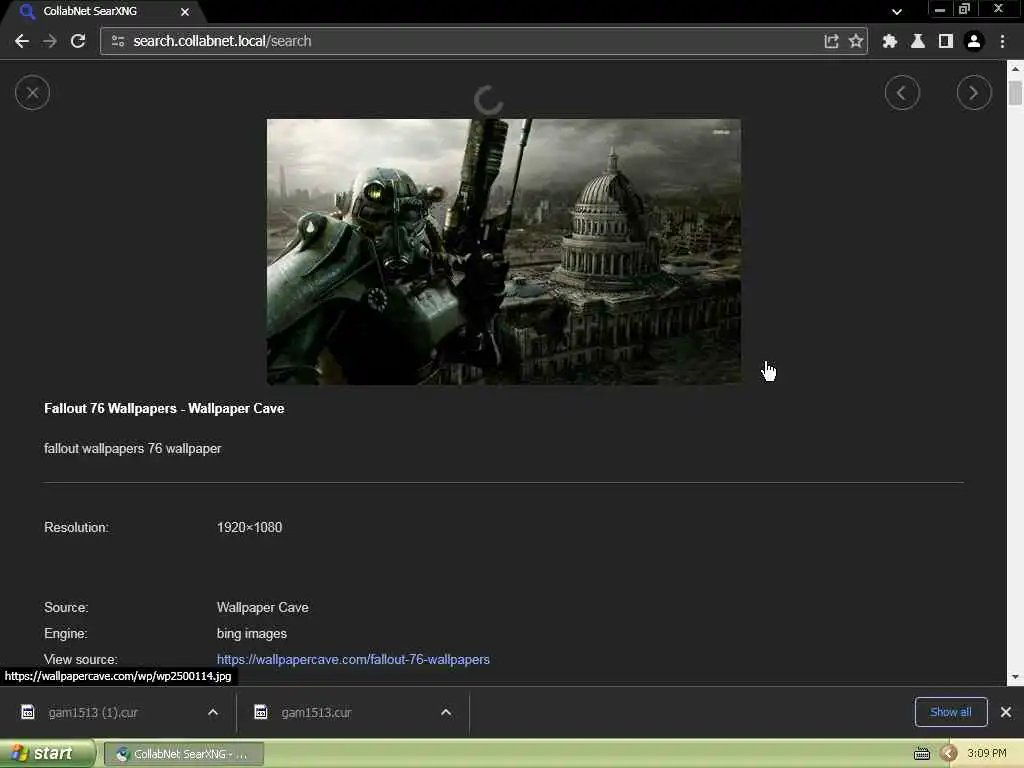Viewport: 1024px width, 768px height.
Task: Go to the previous image result
Action: (902, 93)
